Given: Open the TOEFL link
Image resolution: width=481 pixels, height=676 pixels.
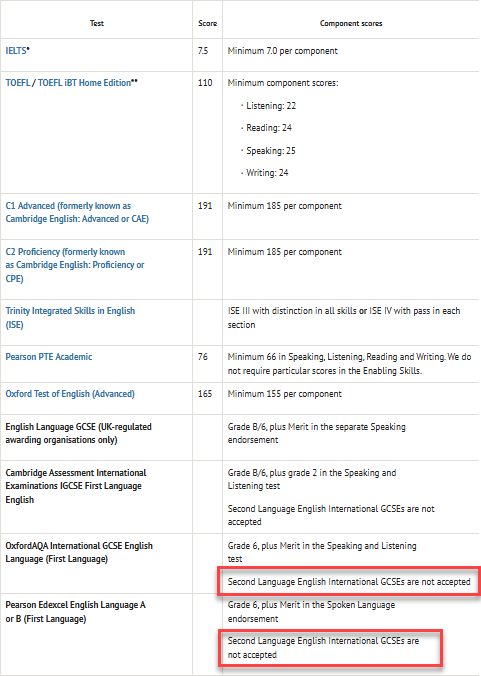Looking at the screenshot, I should tap(18, 83).
